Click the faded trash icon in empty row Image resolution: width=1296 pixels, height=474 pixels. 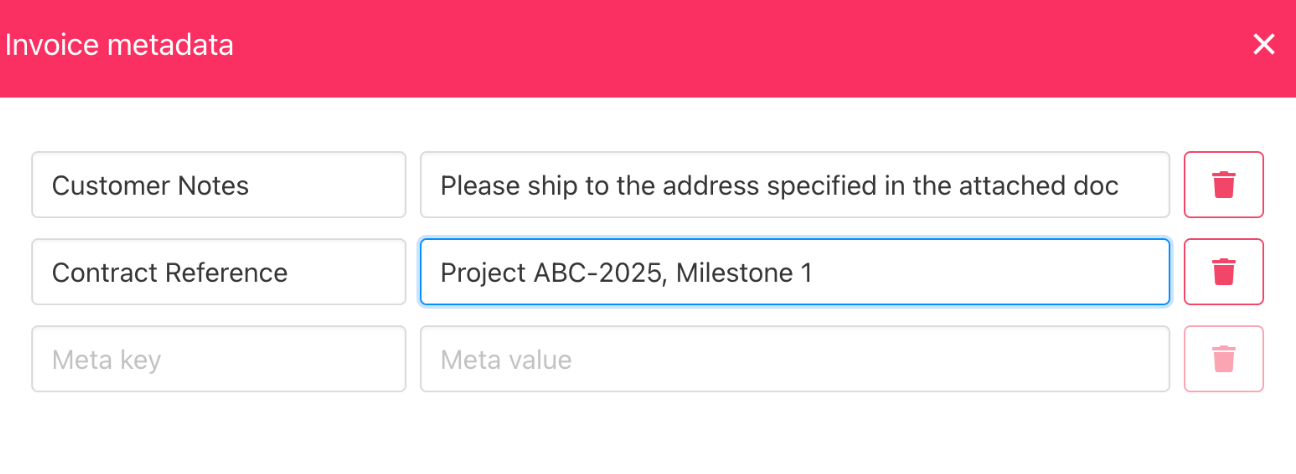(x=1224, y=359)
